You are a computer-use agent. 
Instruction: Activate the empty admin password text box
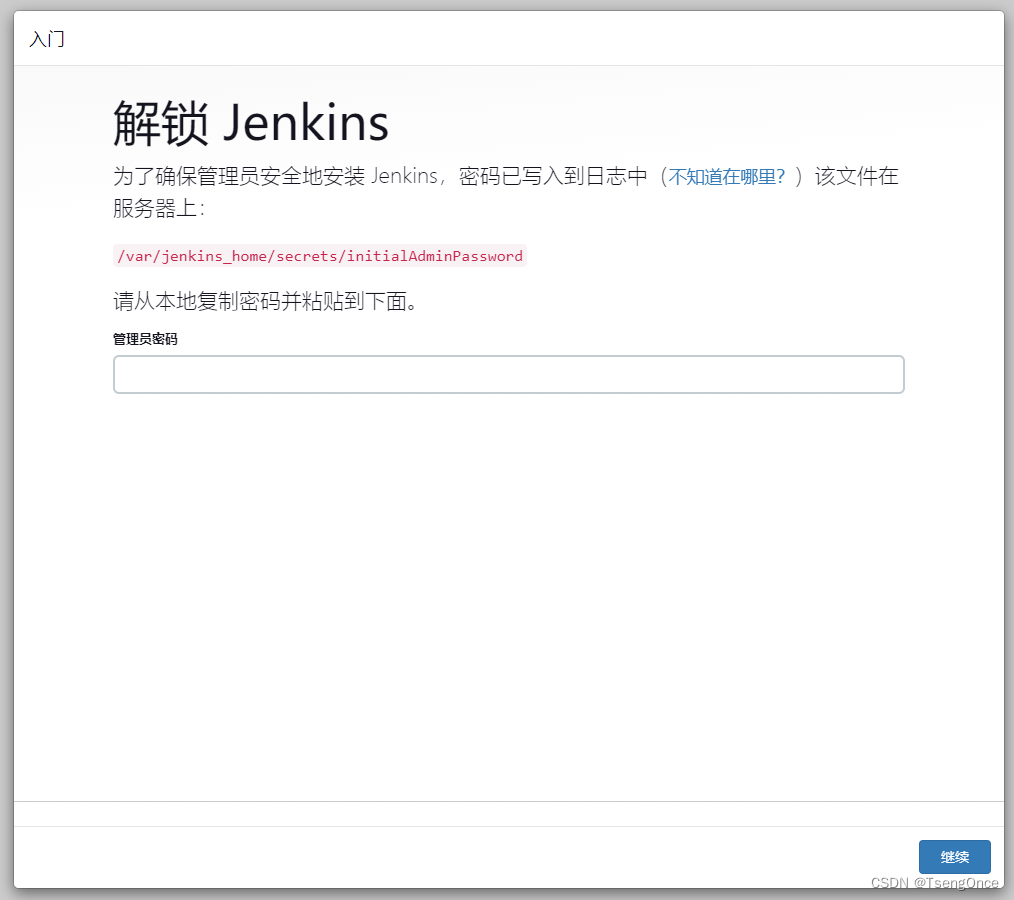tap(508, 374)
